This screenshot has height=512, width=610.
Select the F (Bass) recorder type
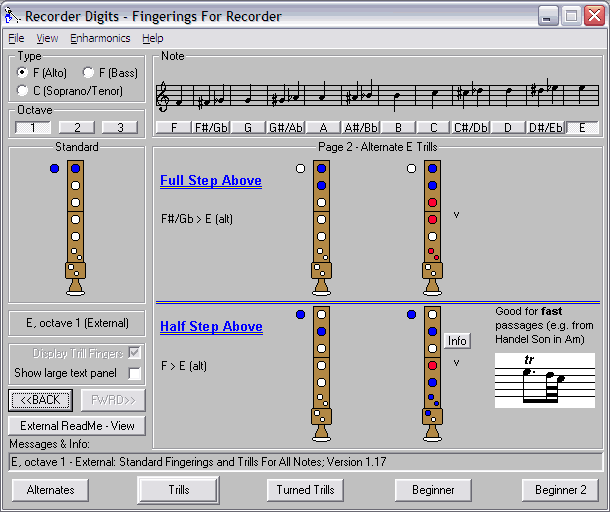pyautogui.click(x=88, y=73)
